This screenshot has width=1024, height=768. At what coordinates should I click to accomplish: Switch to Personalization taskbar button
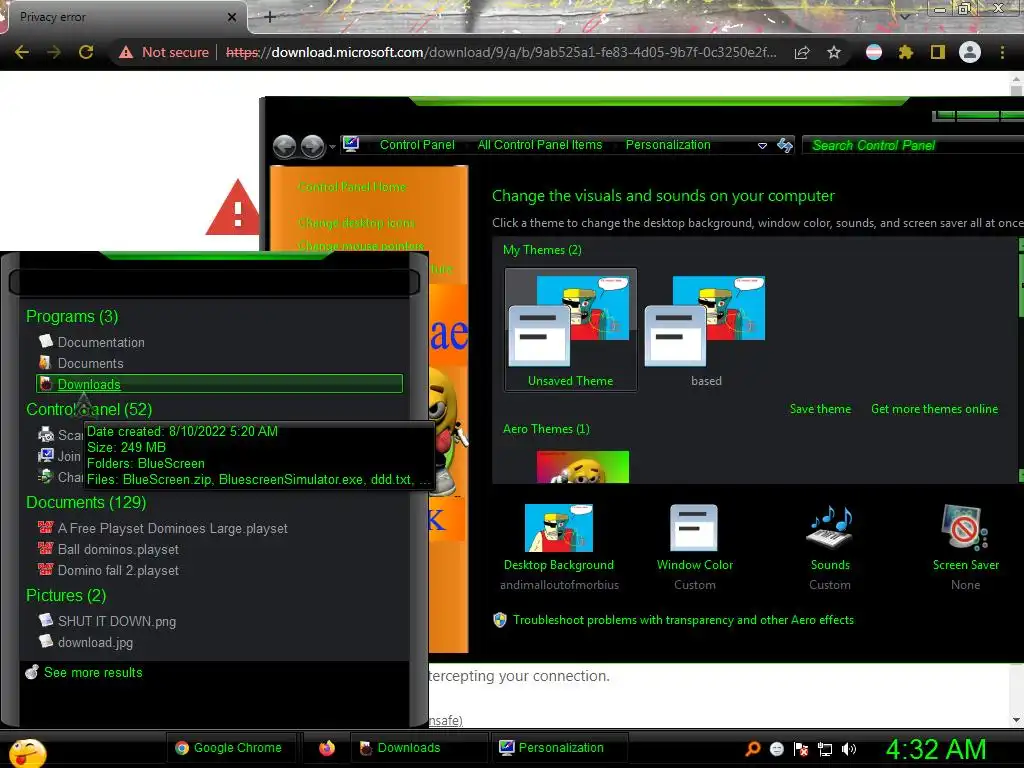click(x=559, y=748)
